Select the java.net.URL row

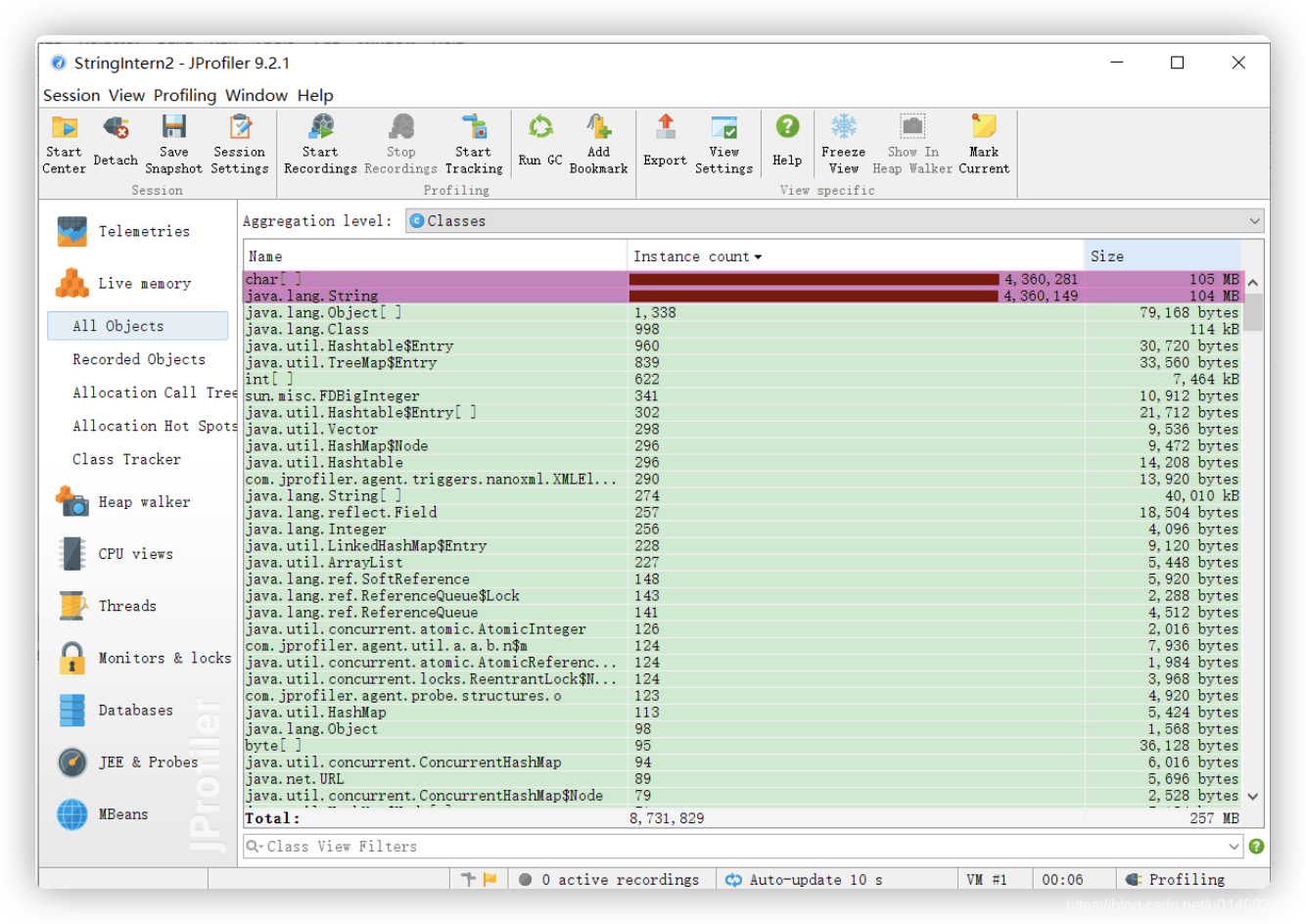744,778
